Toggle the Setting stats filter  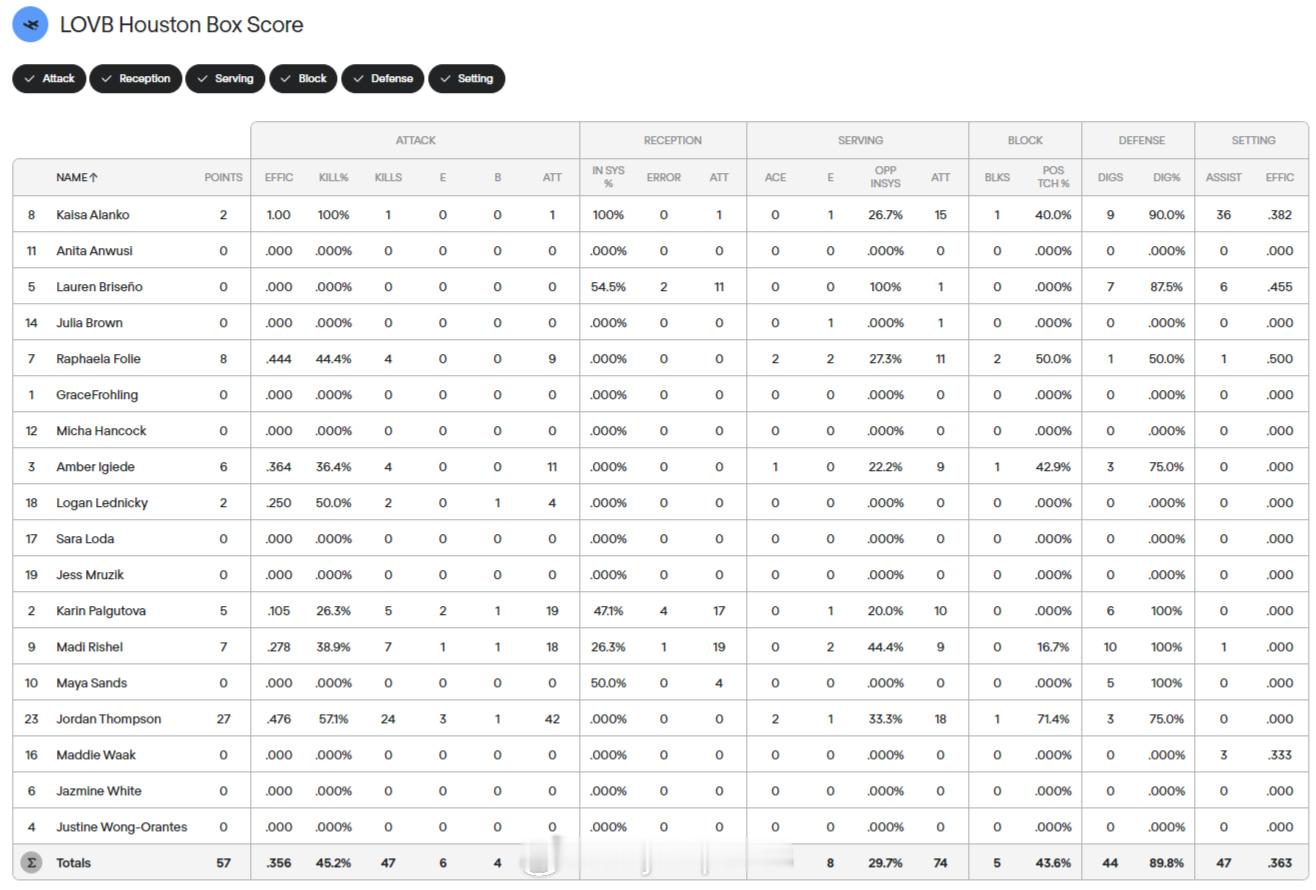click(466, 78)
